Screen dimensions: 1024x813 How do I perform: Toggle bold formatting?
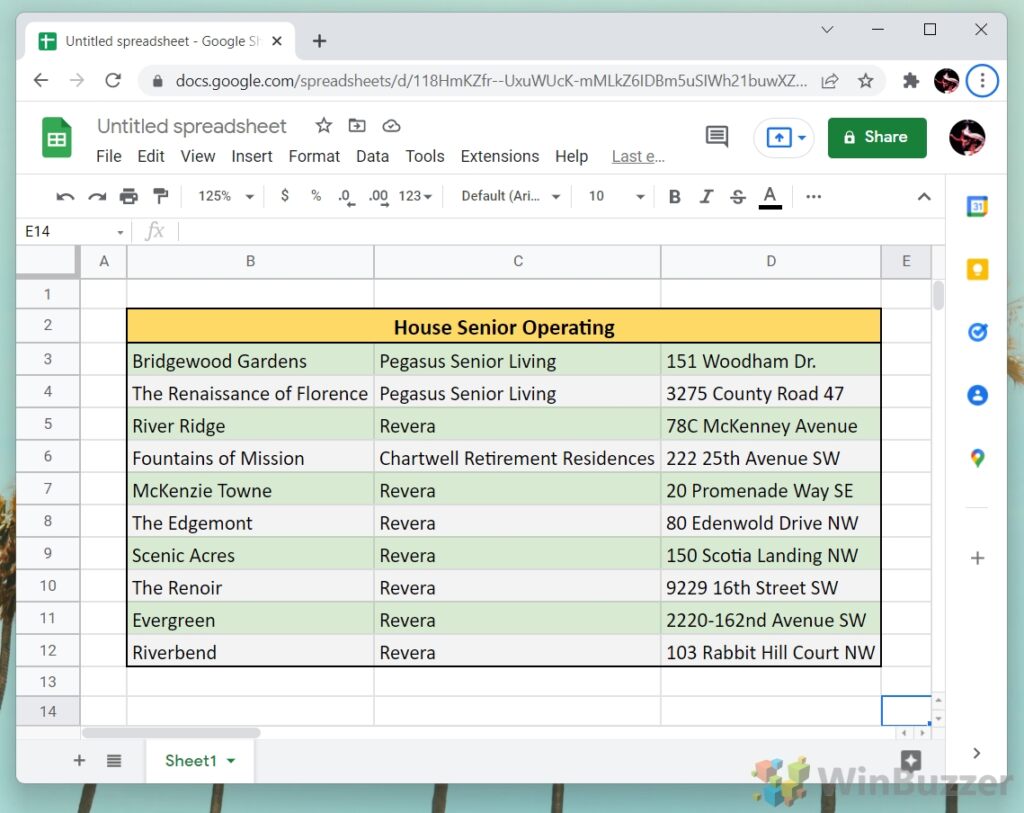pos(674,197)
